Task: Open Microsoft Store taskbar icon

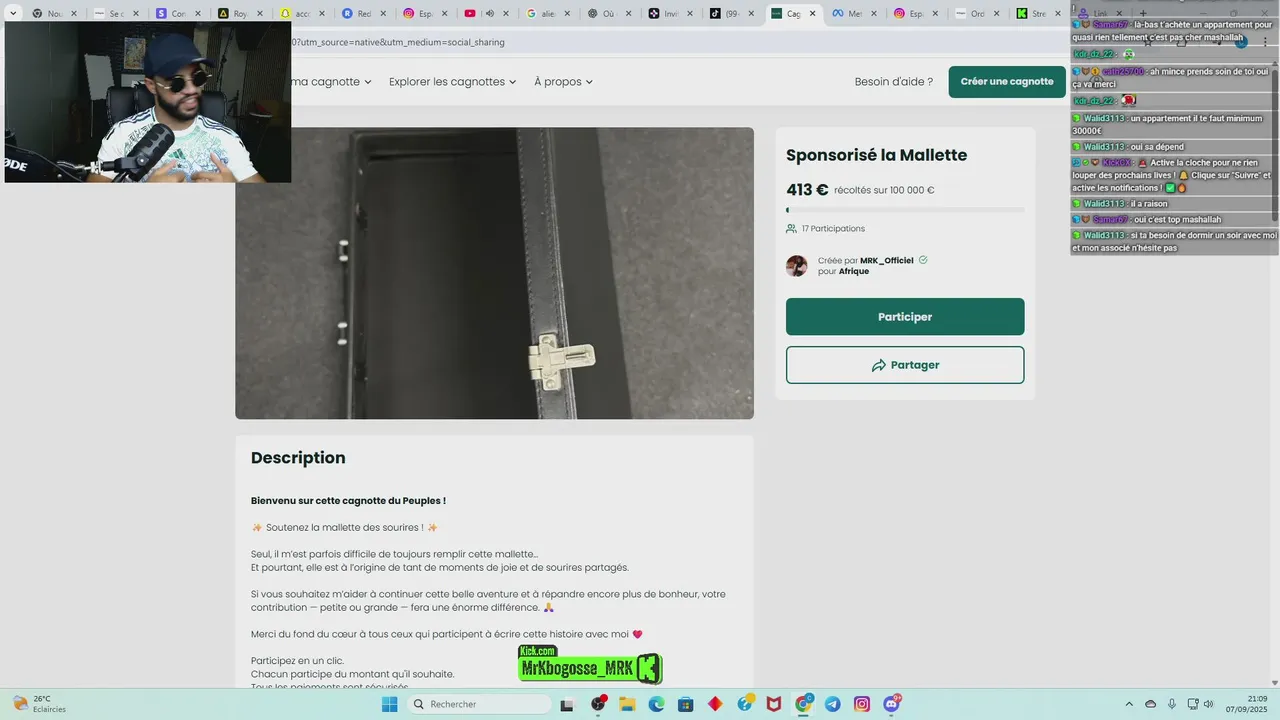Action: [685, 704]
